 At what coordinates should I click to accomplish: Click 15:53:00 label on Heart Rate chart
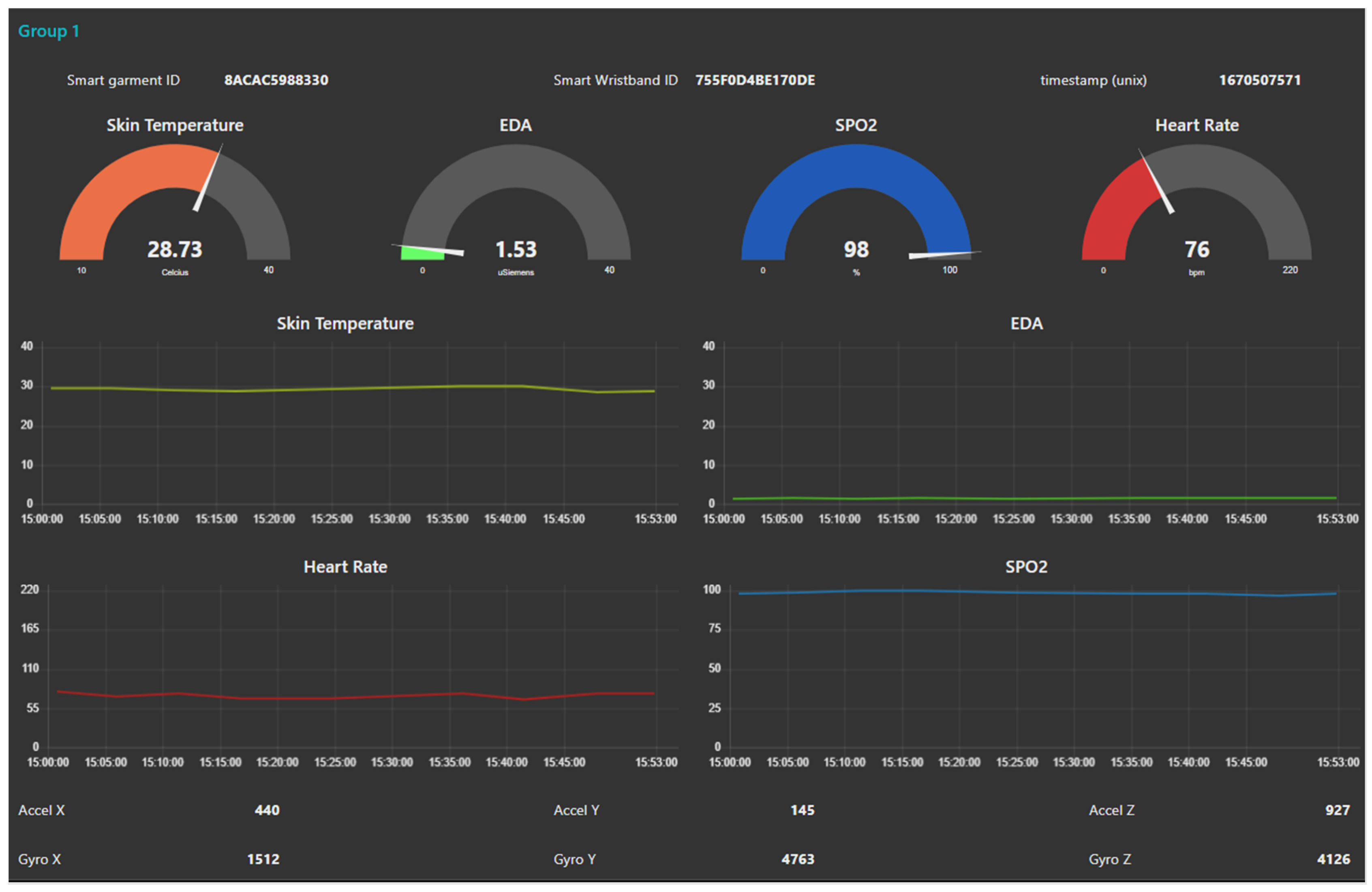click(x=656, y=762)
